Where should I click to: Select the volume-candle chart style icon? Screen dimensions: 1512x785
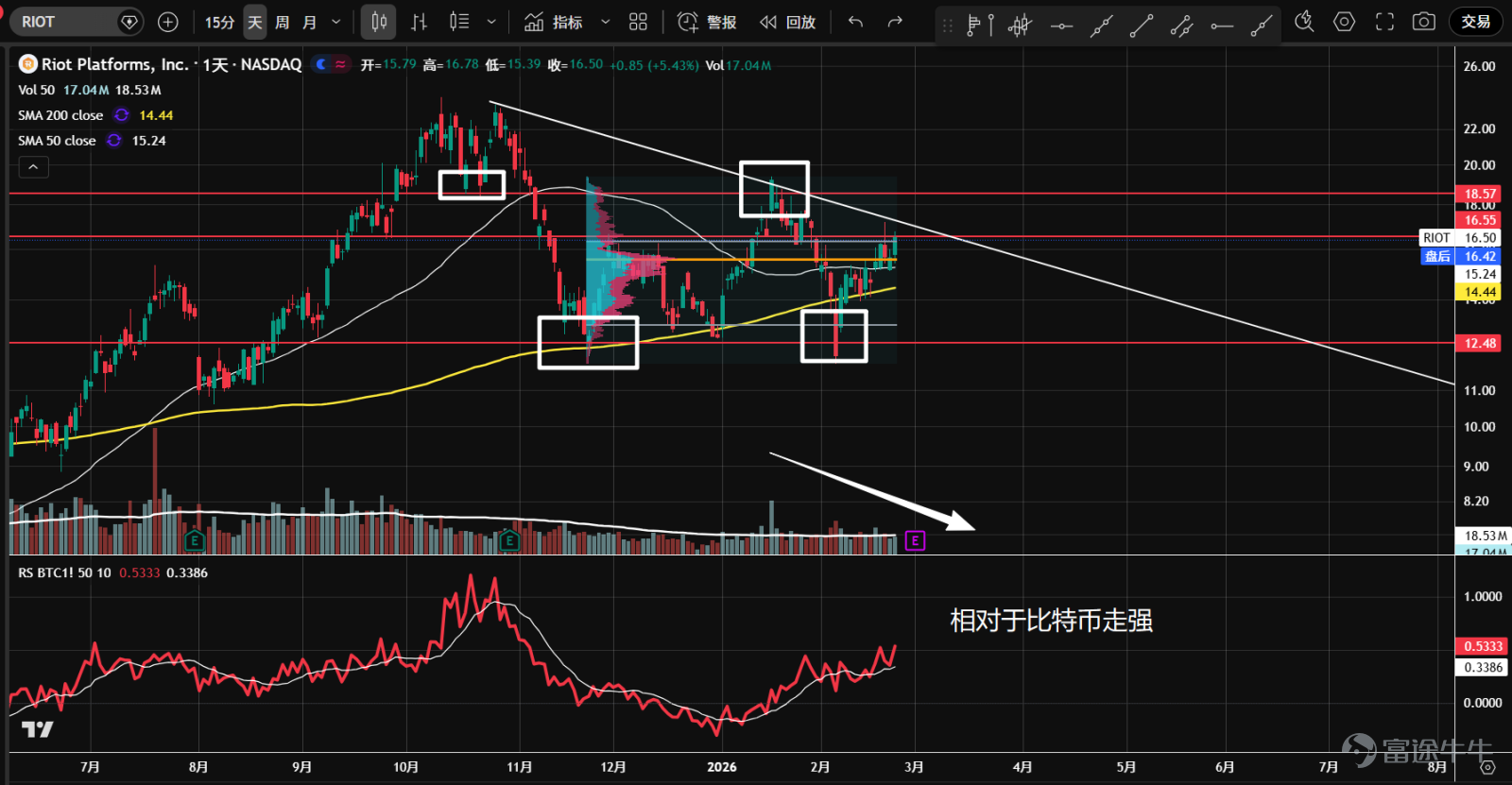pyautogui.click(x=459, y=22)
